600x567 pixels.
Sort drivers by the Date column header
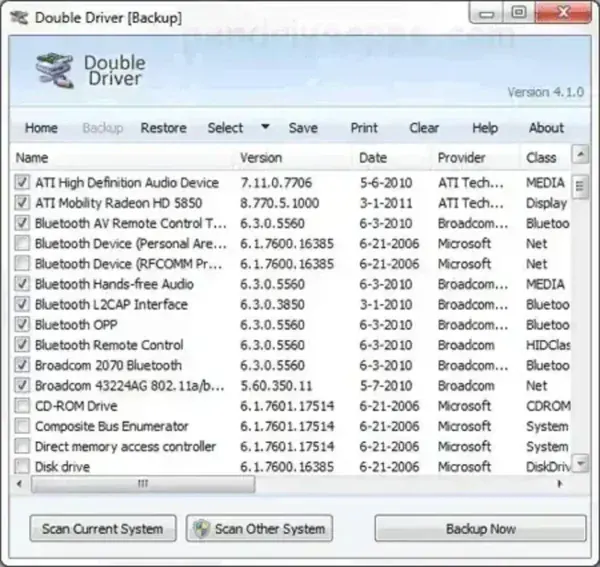391,158
